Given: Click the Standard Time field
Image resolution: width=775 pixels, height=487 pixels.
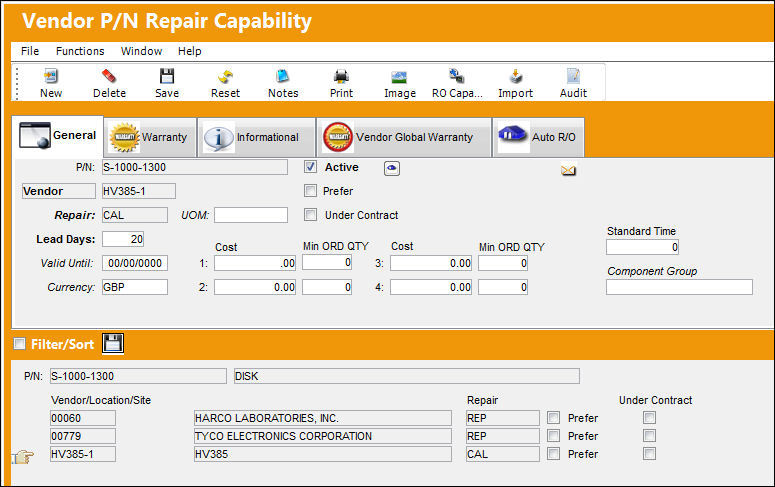Looking at the screenshot, I should 643,247.
